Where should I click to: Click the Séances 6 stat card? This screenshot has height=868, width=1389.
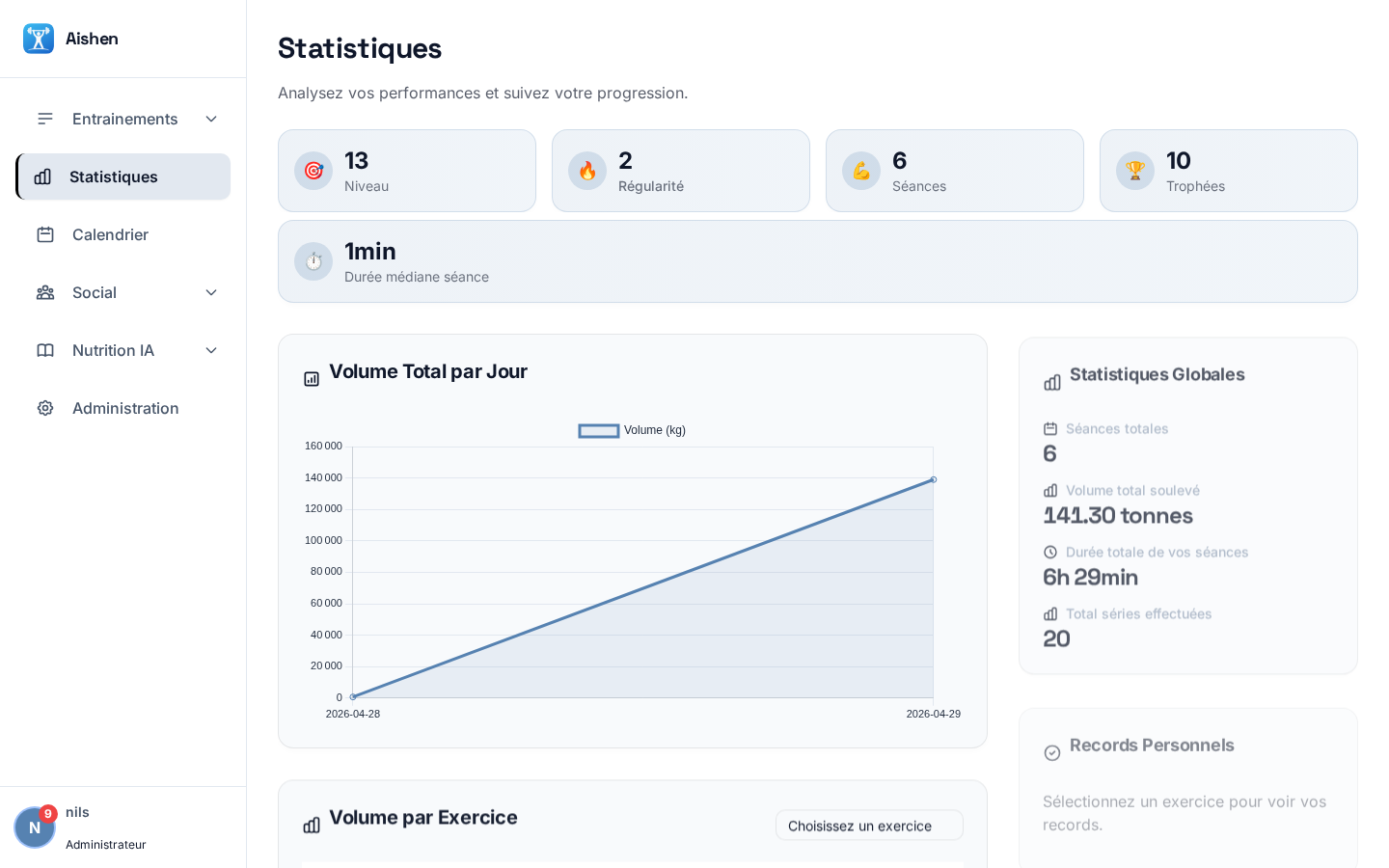(955, 171)
